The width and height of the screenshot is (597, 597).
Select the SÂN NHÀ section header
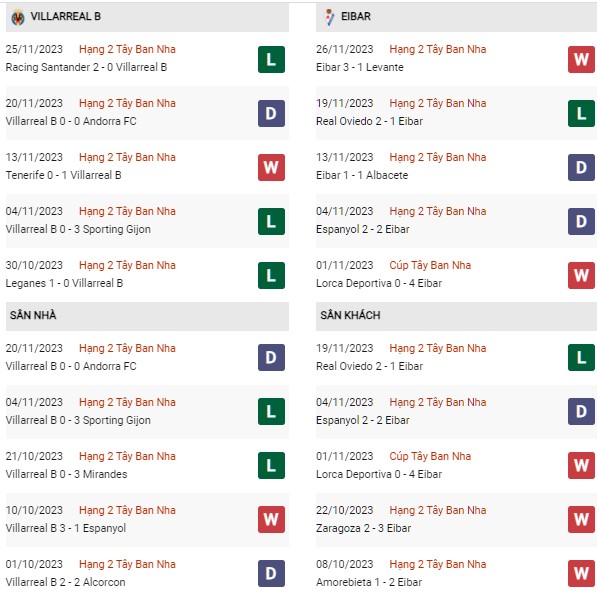coord(147,316)
